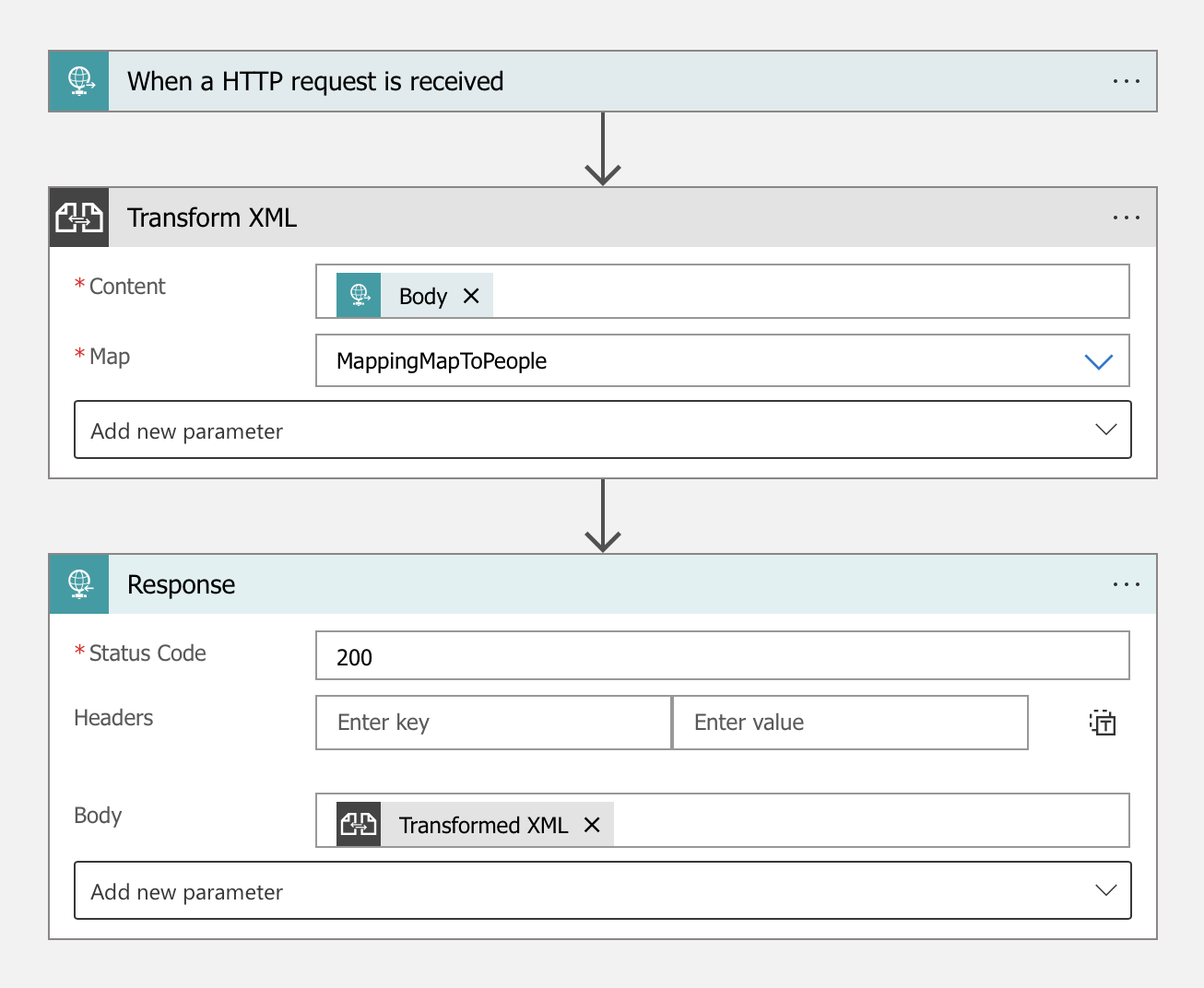Remove the Body token from Content
The height and width of the screenshot is (988, 1204).
[x=471, y=296]
